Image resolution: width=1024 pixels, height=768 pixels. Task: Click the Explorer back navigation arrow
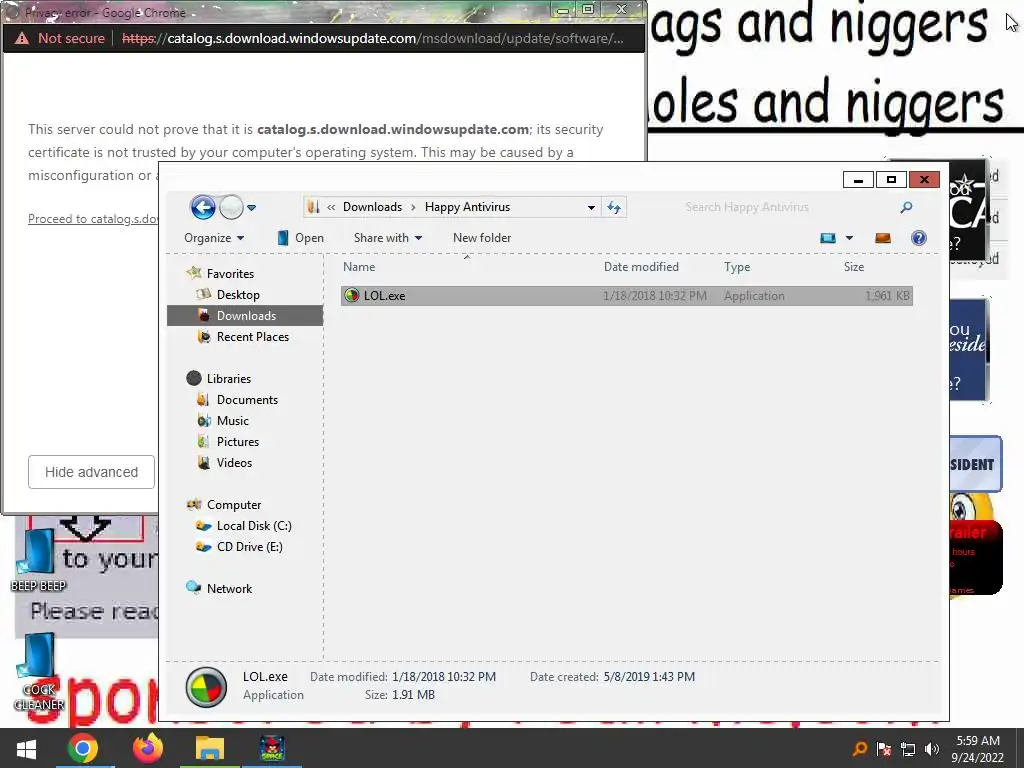[203, 208]
